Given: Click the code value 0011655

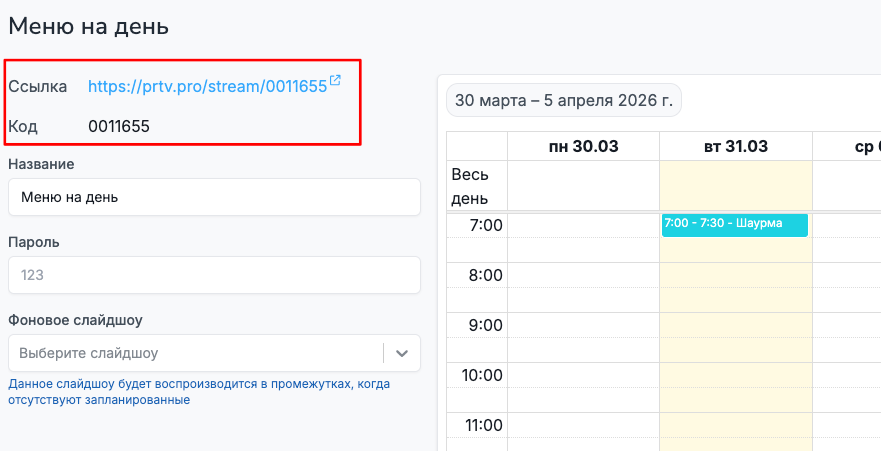Looking at the screenshot, I should click(119, 126).
